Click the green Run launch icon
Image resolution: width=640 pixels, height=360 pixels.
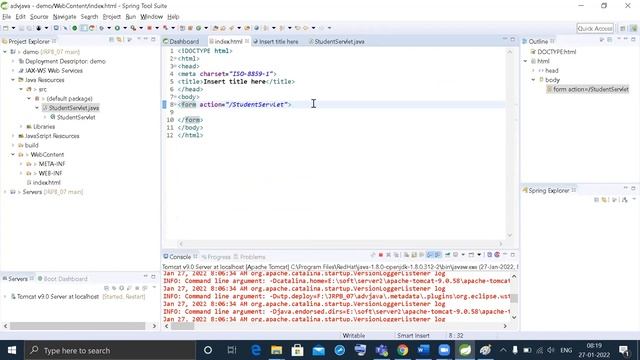[117, 28]
